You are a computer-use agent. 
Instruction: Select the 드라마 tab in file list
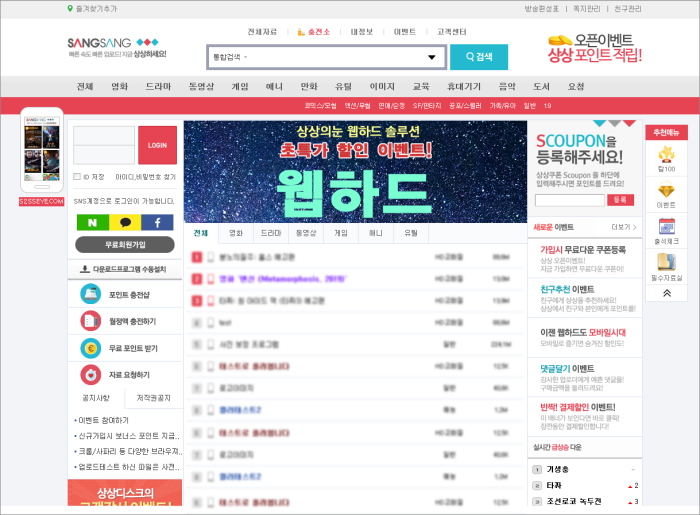(x=271, y=233)
